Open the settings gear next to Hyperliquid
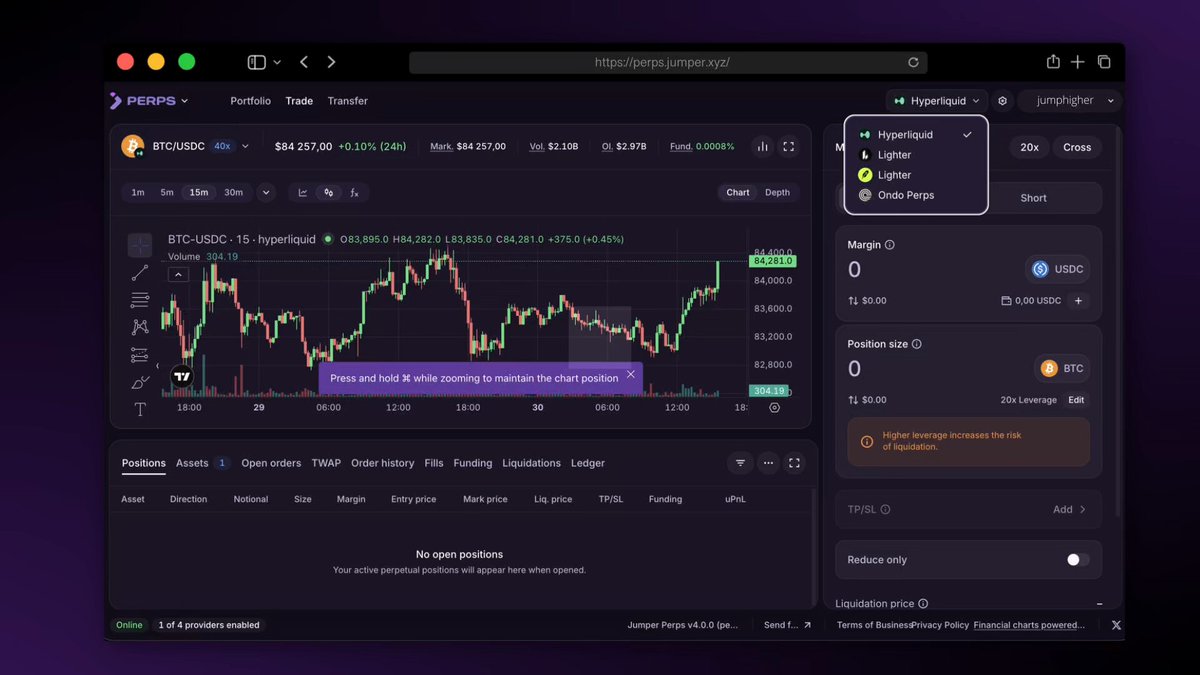 pyautogui.click(x=1003, y=101)
